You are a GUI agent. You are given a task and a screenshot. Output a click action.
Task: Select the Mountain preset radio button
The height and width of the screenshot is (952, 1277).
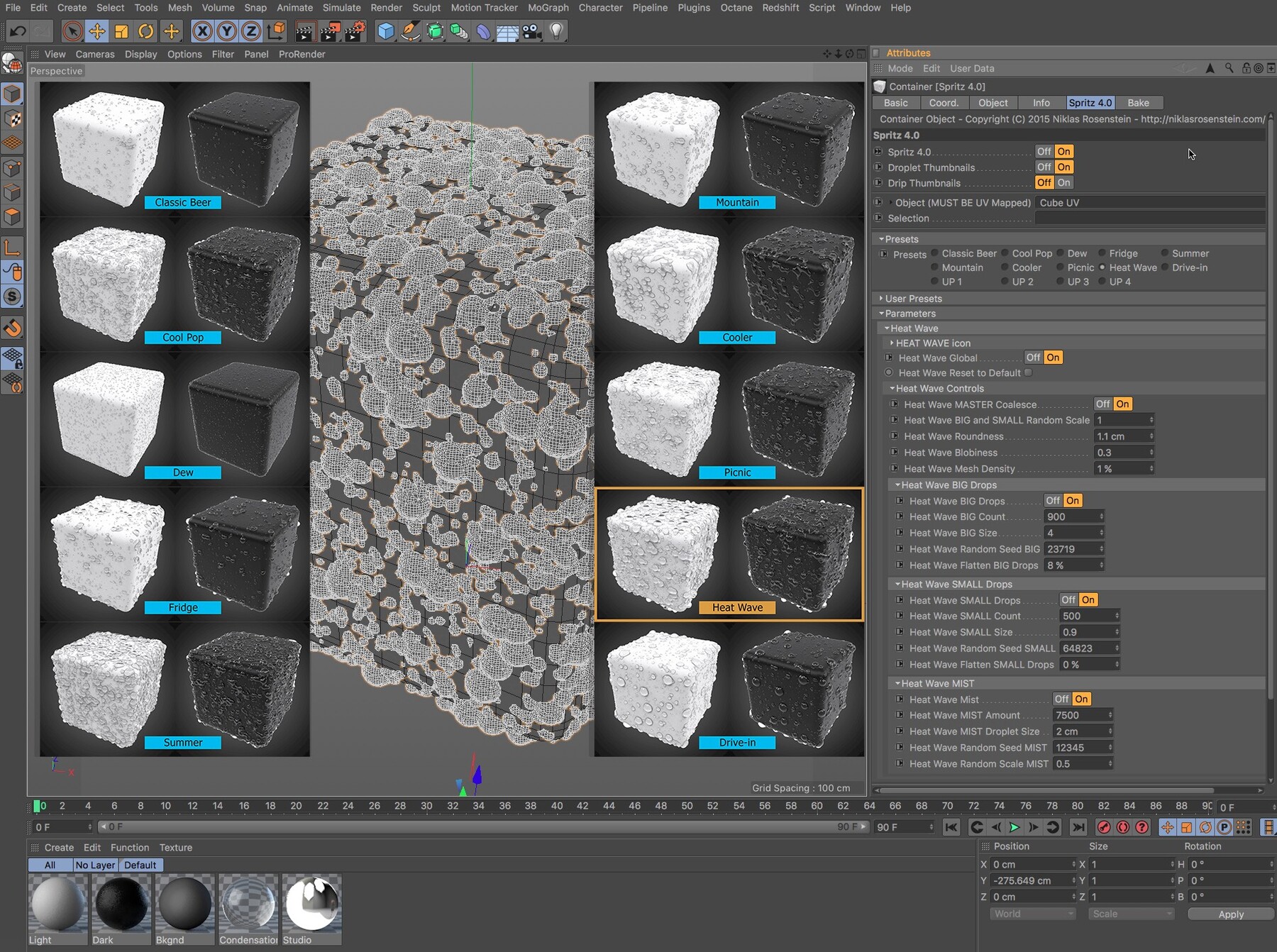(x=934, y=267)
